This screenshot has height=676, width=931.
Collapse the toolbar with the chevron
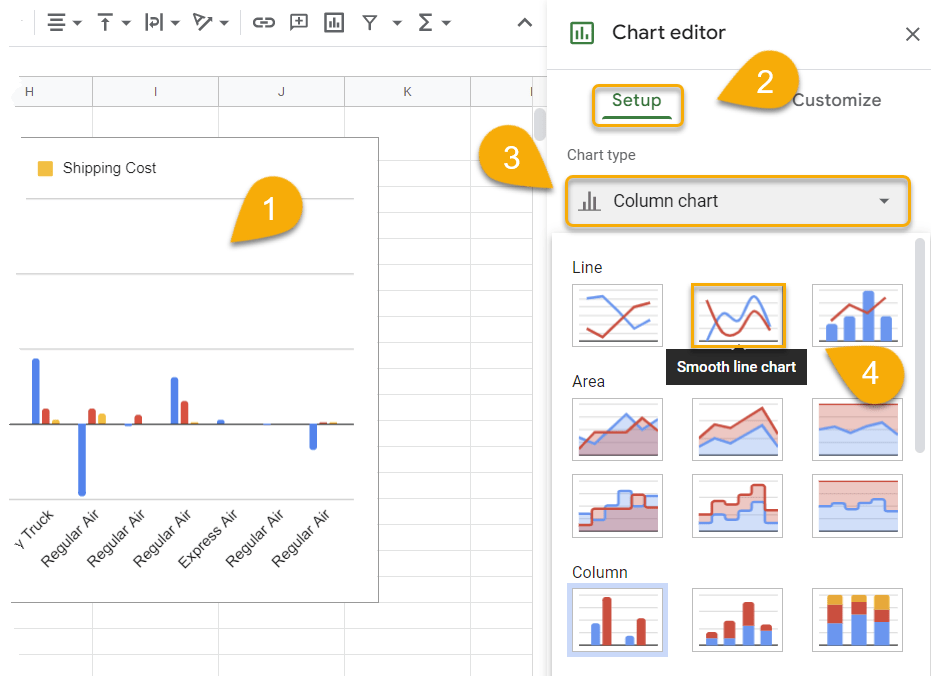tap(524, 22)
